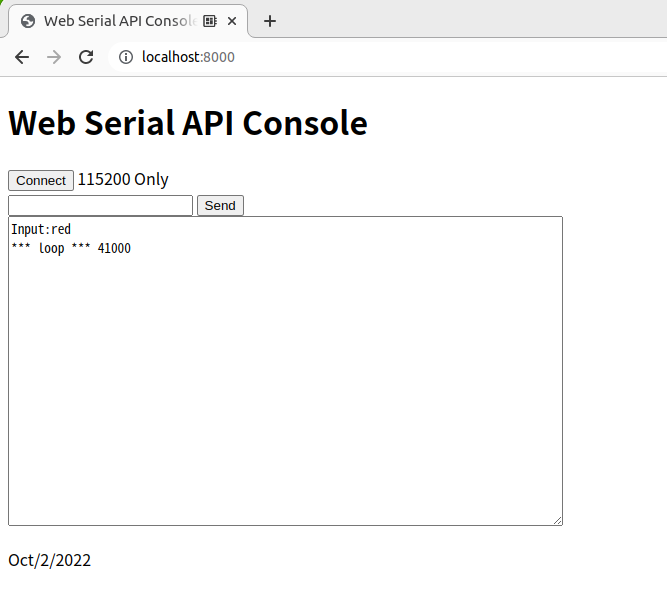Click the browser back arrow
Viewport: 667px width, 594px height.
tap(22, 57)
